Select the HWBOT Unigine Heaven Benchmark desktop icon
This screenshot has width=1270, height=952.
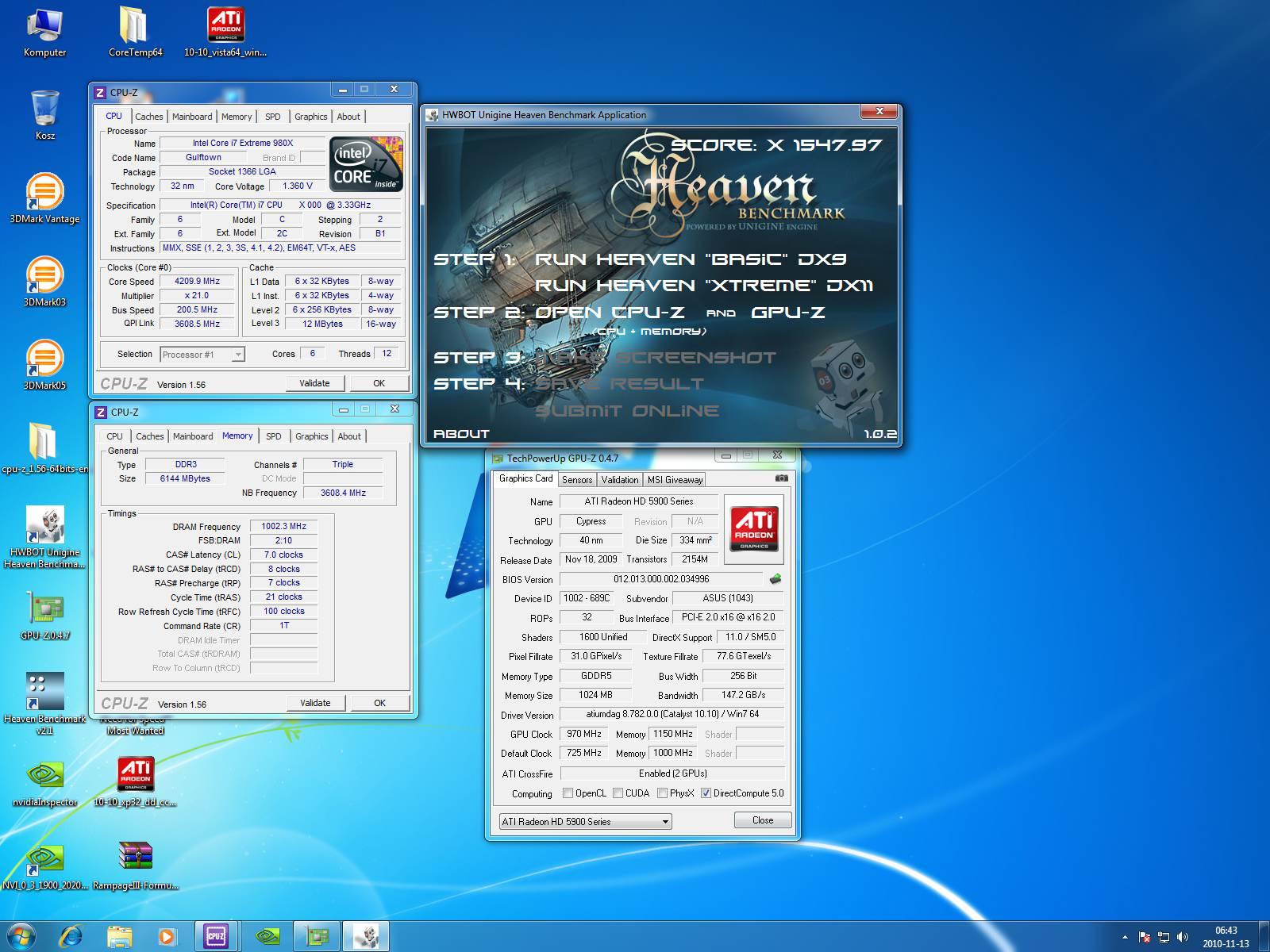coord(44,537)
